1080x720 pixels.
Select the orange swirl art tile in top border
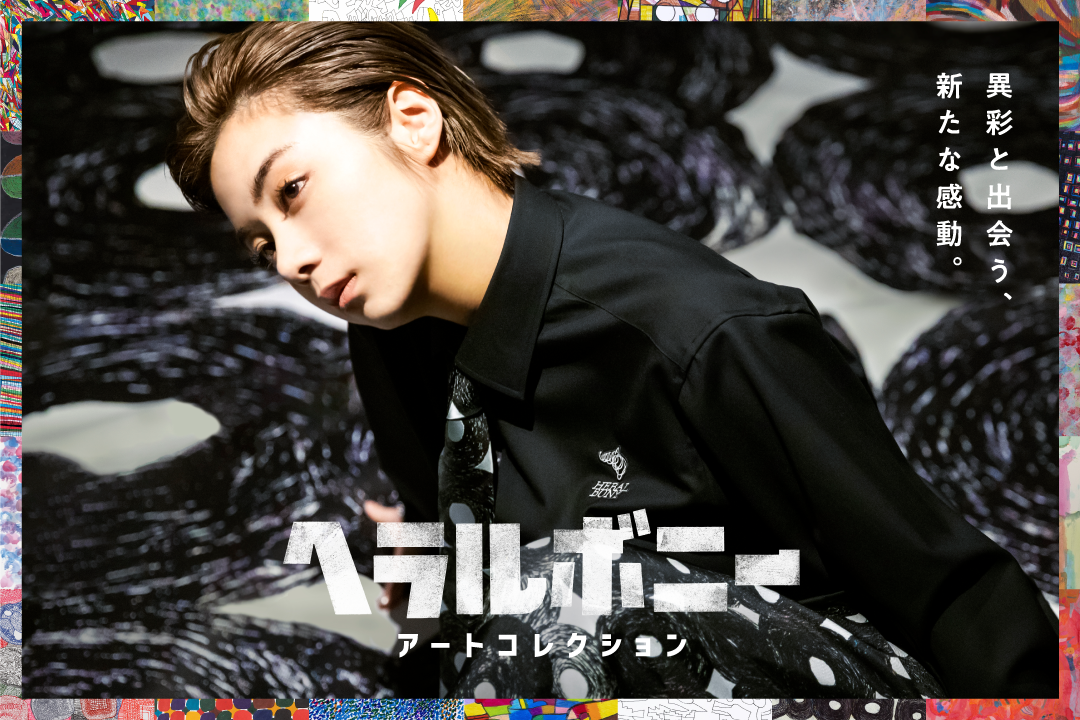pyautogui.click(x=541, y=10)
